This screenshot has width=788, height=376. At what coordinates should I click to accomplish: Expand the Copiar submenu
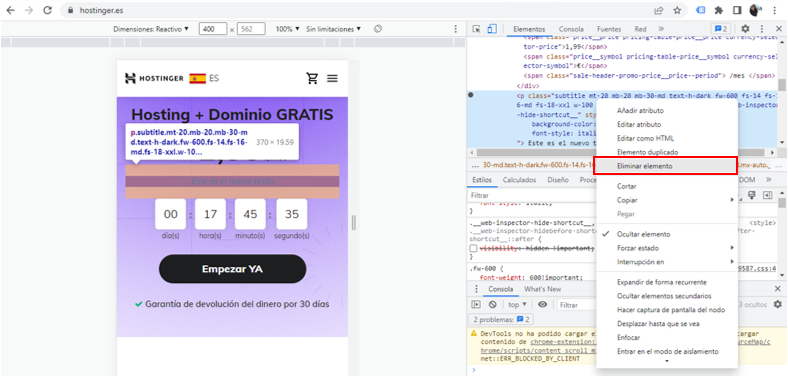tap(667, 200)
